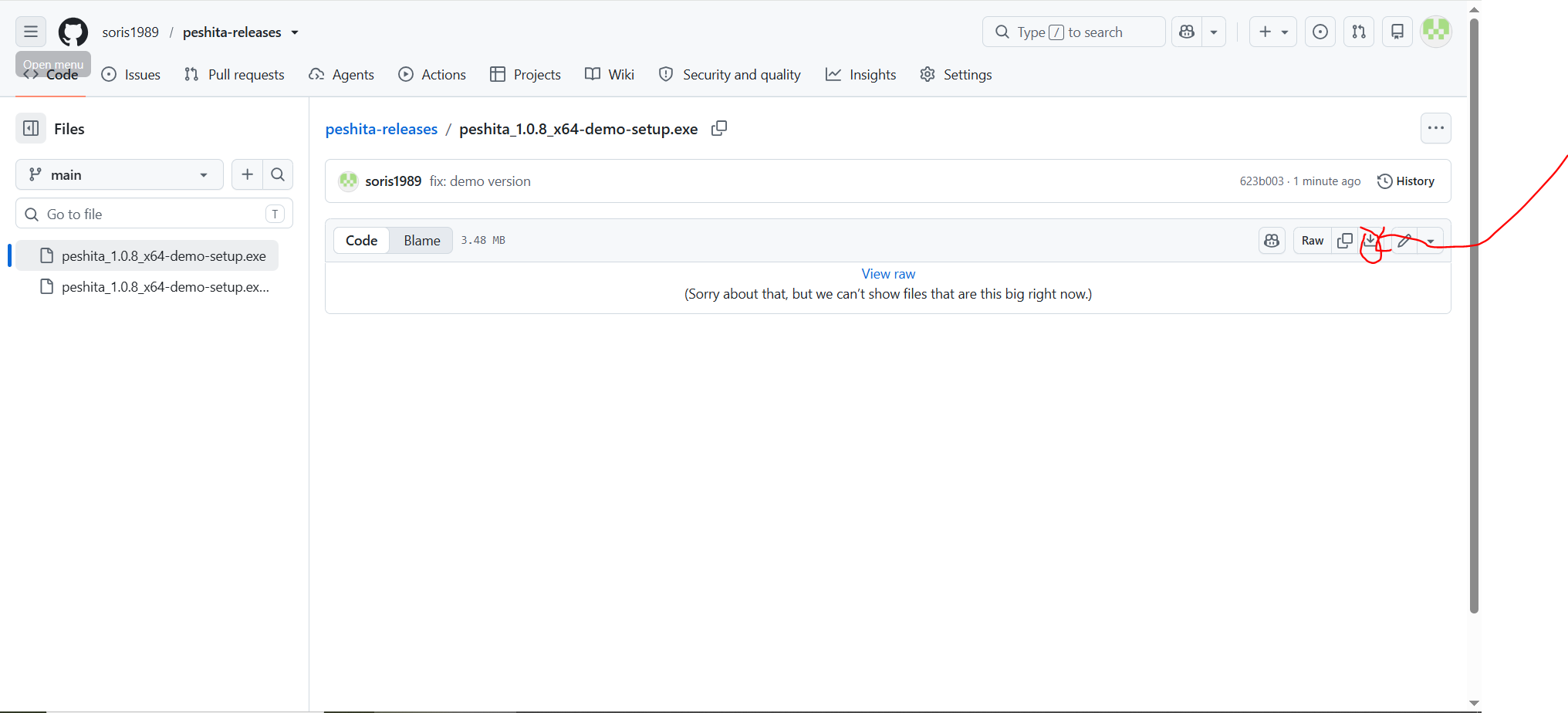The width and height of the screenshot is (1568, 713).
Task: Collapse the Files side panel
Action: tap(31, 129)
